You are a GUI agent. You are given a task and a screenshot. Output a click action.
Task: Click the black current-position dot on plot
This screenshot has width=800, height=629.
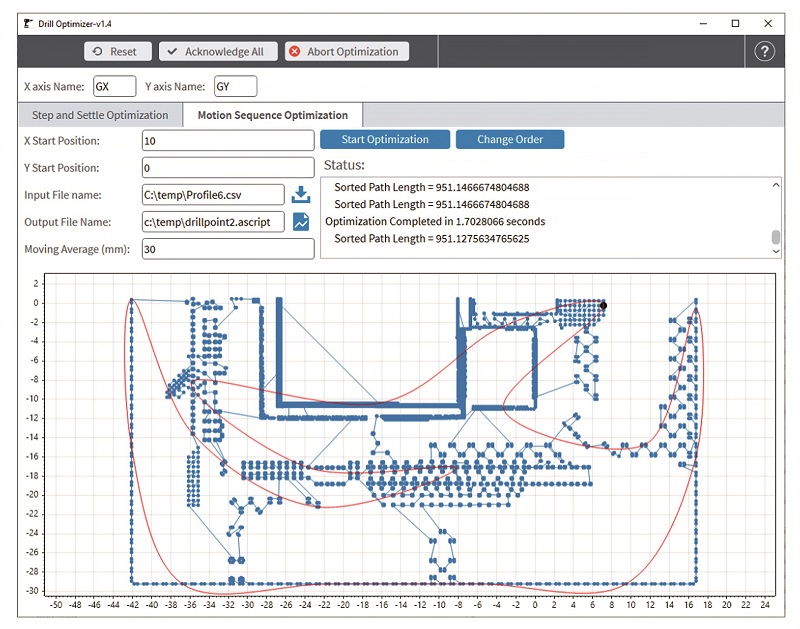(604, 306)
